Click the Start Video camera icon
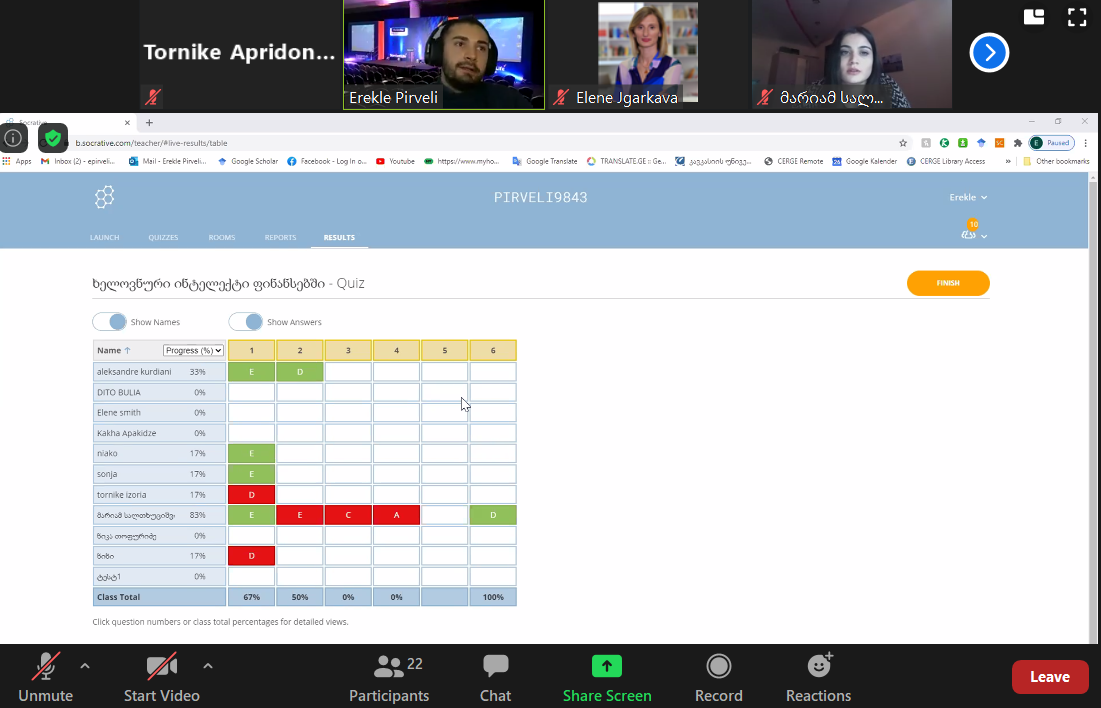 pyautogui.click(x=161, y=667)
